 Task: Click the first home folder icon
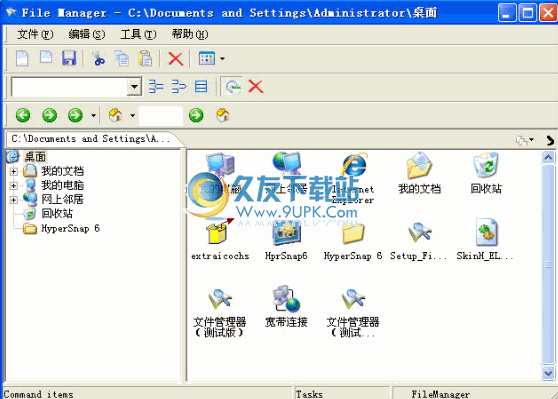[115, 115]
